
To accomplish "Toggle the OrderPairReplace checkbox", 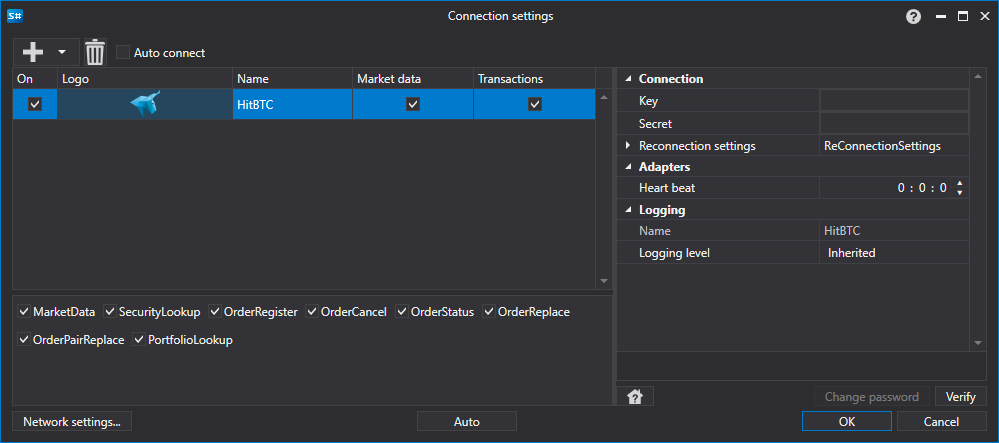I will 24,340.
